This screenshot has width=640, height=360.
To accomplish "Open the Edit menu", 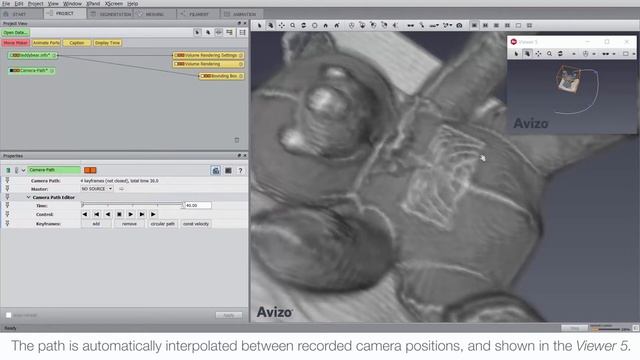I will pos(19,3).
